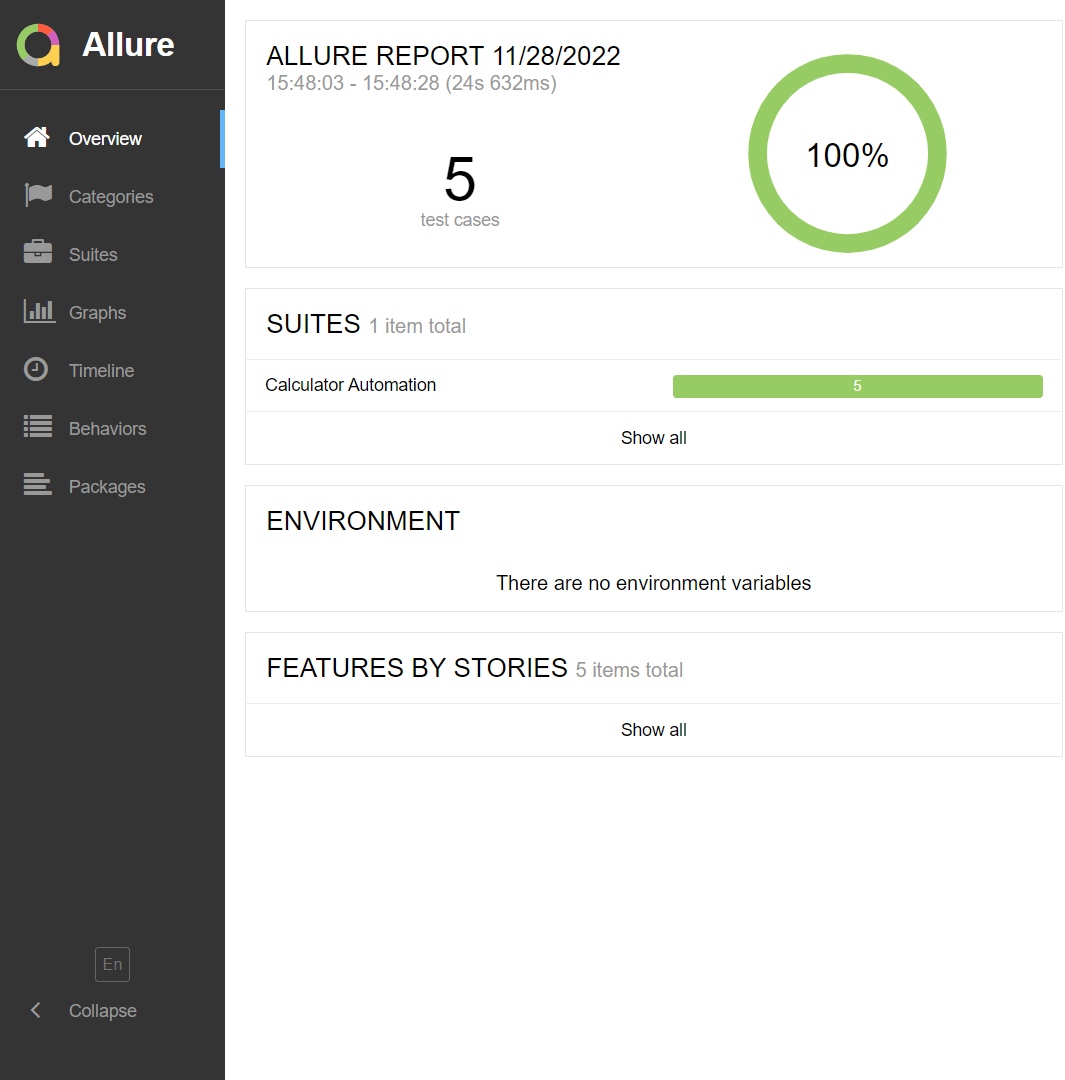Open Packages with the stacked lines icon
The width and height of the screenshot is (1065, 1080).
36,486
